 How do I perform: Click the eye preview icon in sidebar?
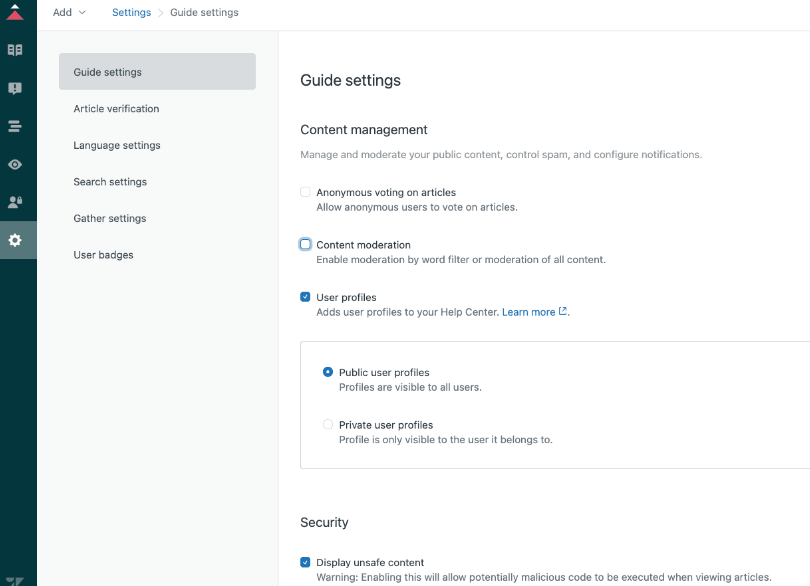(15, 164)
